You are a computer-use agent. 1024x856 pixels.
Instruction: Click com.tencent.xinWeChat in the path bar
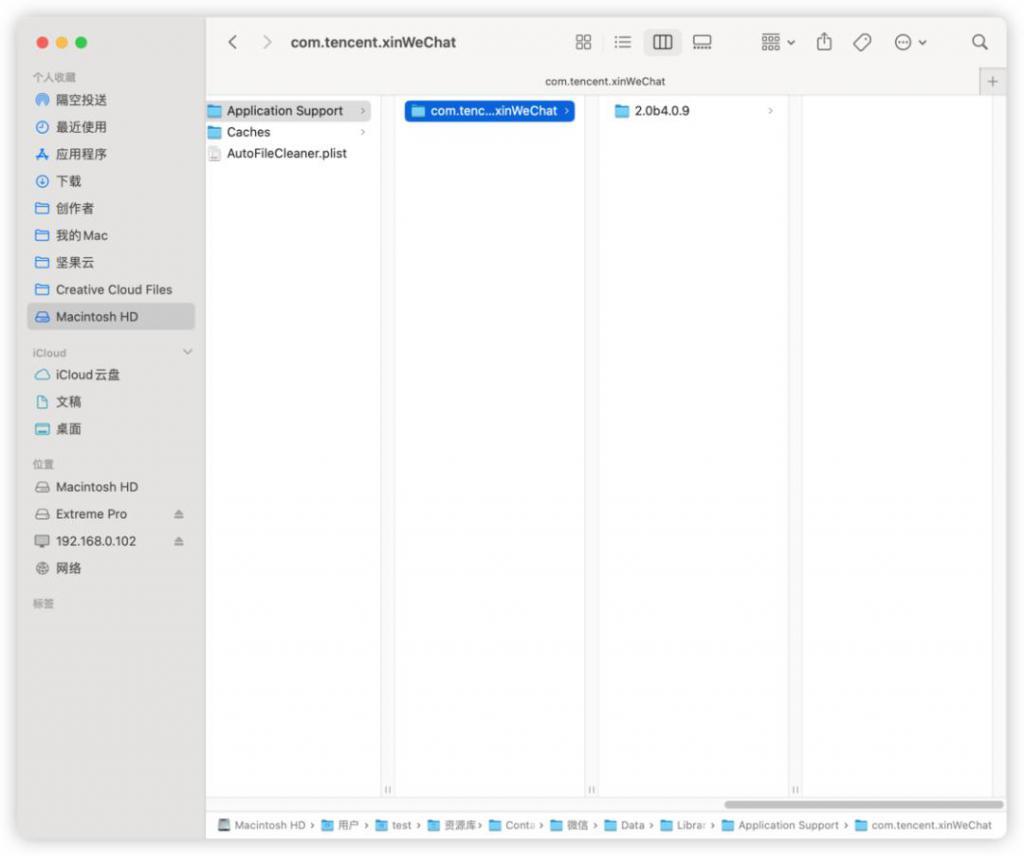pyautogui.click(x=923, y=825)
